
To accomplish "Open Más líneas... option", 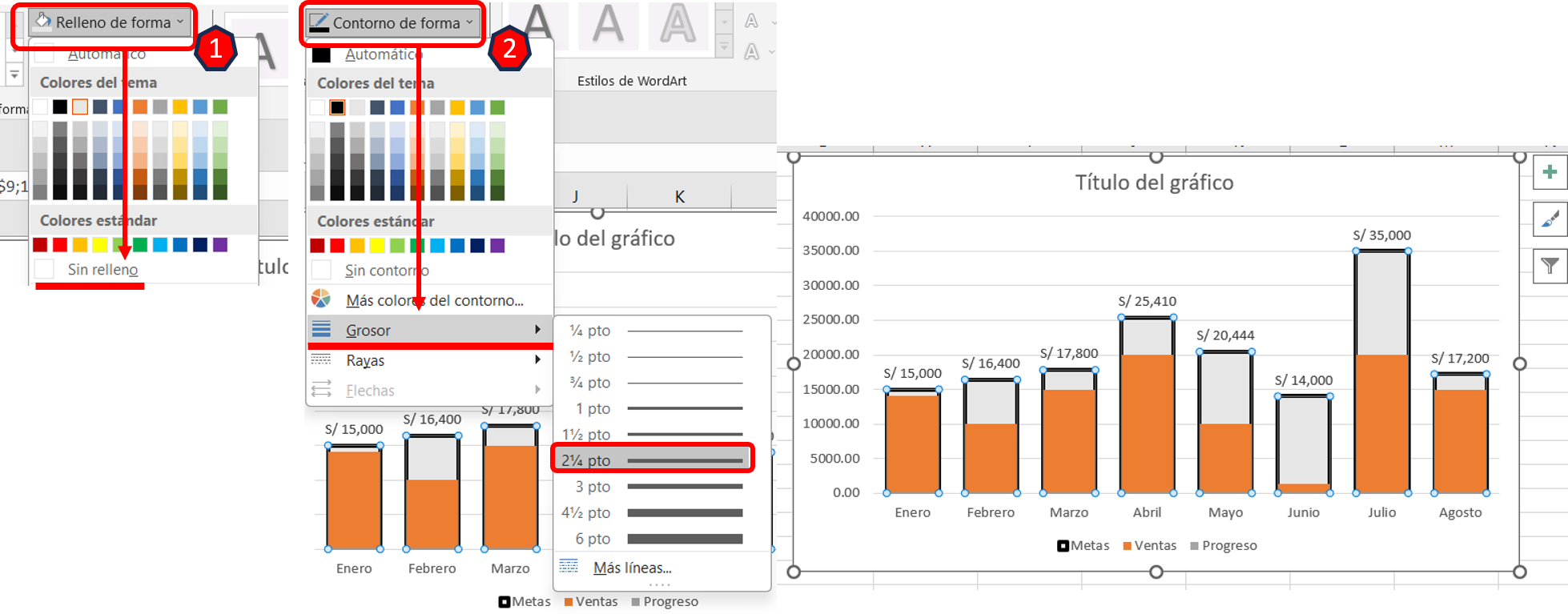I will coord(632,568).
